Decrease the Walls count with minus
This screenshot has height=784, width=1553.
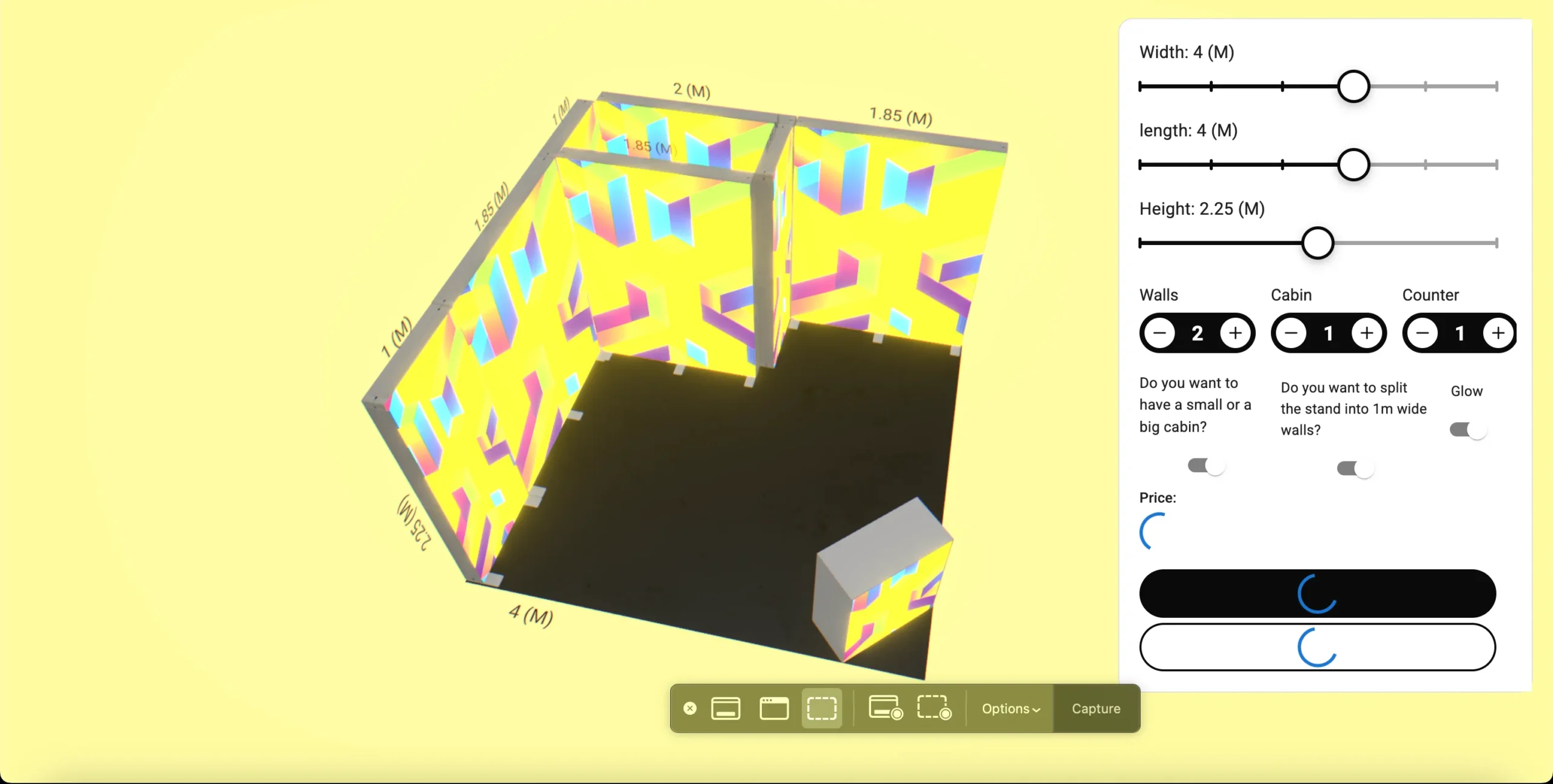coord(1160,333)
